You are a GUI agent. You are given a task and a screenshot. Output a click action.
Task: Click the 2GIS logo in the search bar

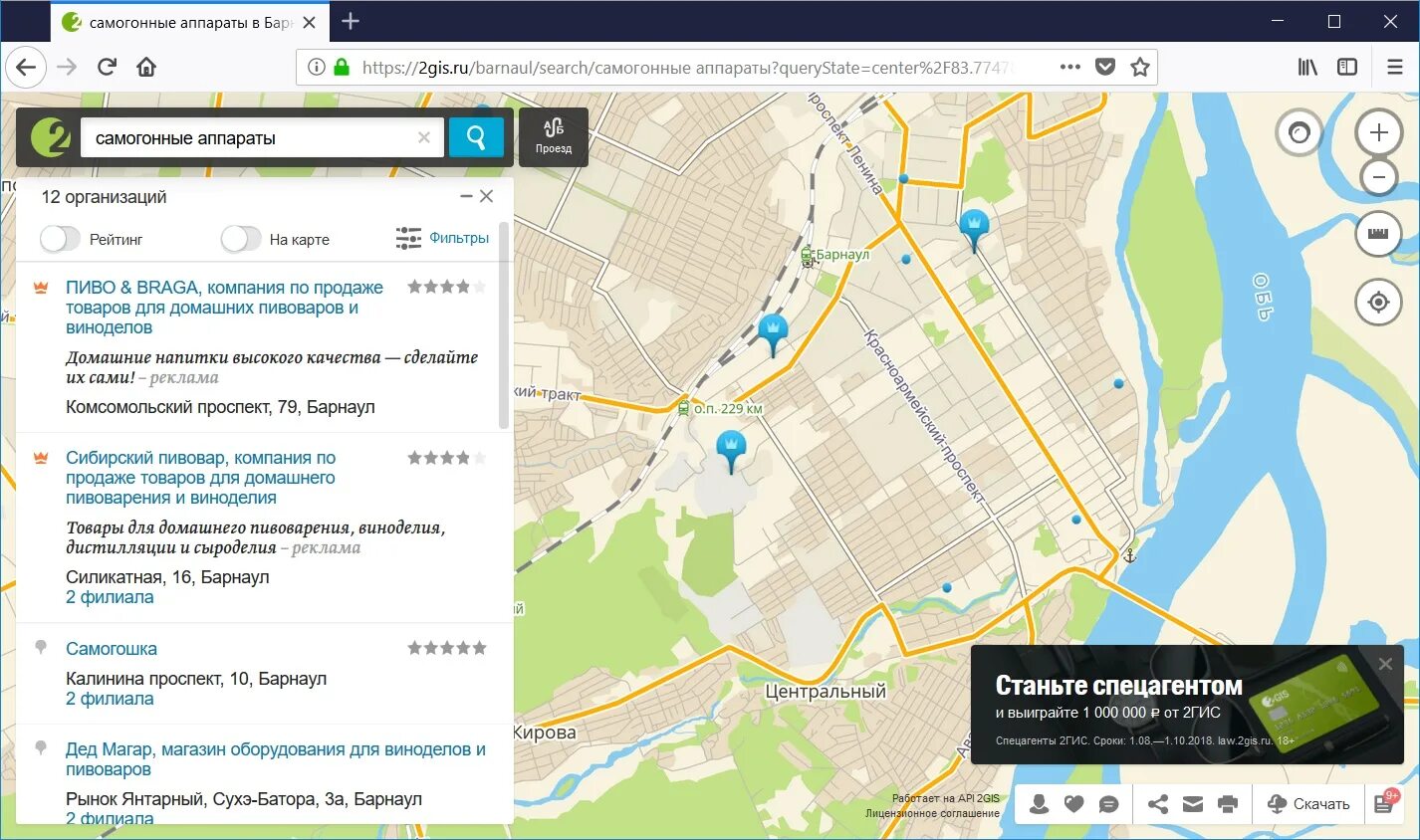(x=50, y=137)
